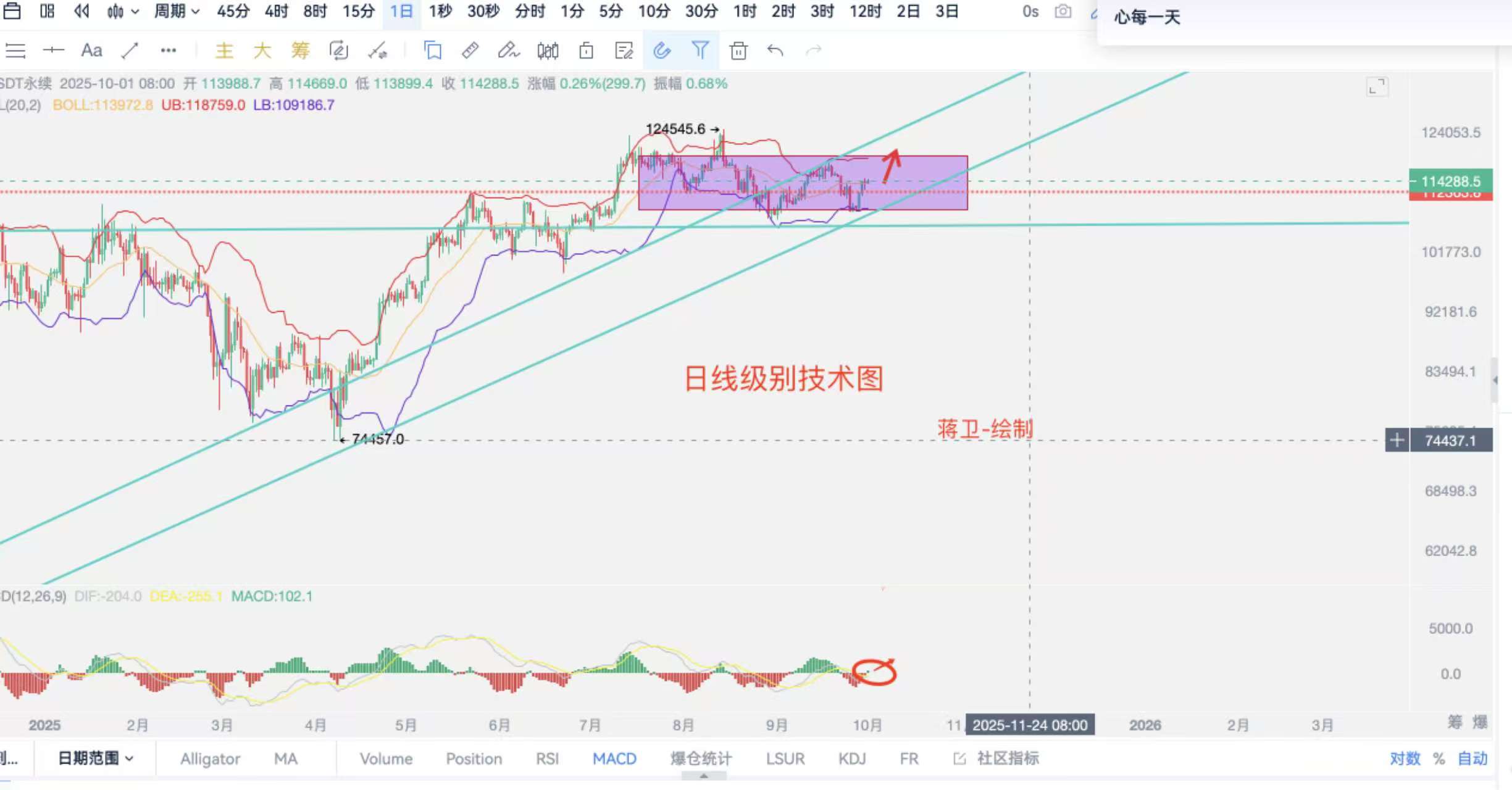Click the funnel filter icon
The height and width of the screenshot is (790, 1512).
click(700, 51)
